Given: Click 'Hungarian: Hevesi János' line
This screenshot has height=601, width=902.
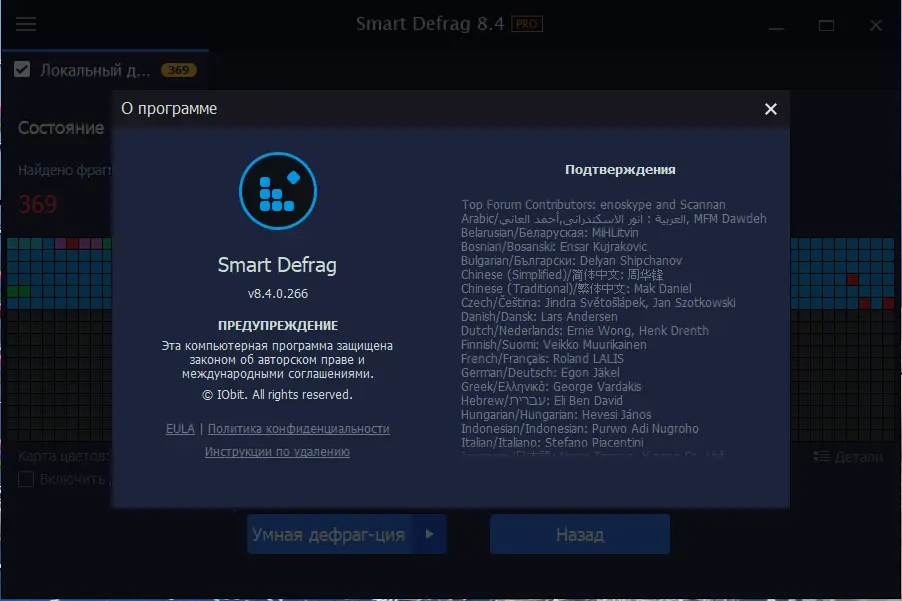Looking at the screenshot, I should click(556, 415).
